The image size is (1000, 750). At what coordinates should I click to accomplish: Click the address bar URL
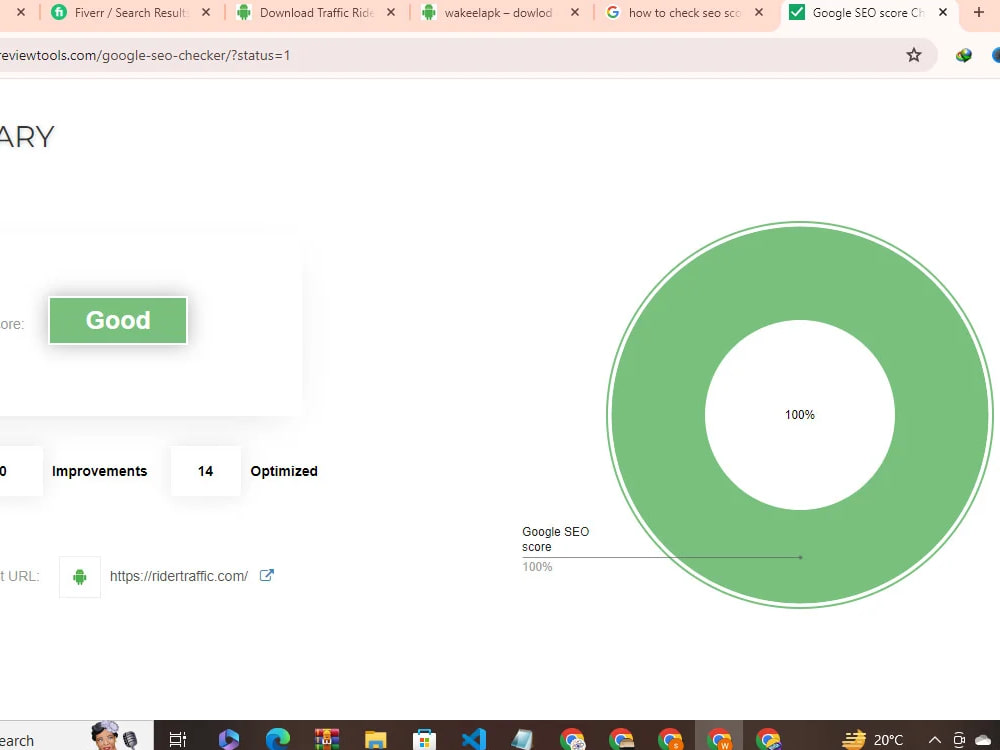145,55
